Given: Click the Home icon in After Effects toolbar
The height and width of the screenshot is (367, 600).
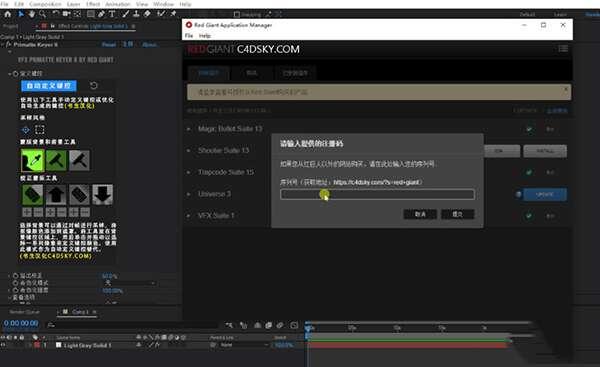Looking at the screenshot, I should 7,14.
